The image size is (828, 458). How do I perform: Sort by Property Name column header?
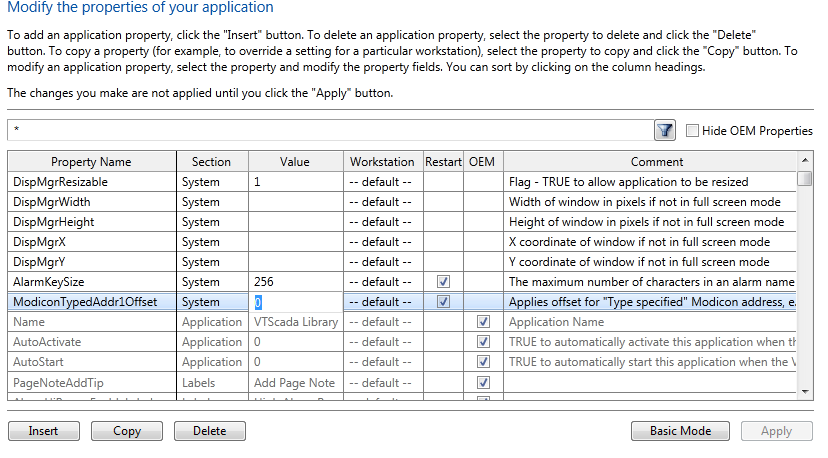coord(91,161)
